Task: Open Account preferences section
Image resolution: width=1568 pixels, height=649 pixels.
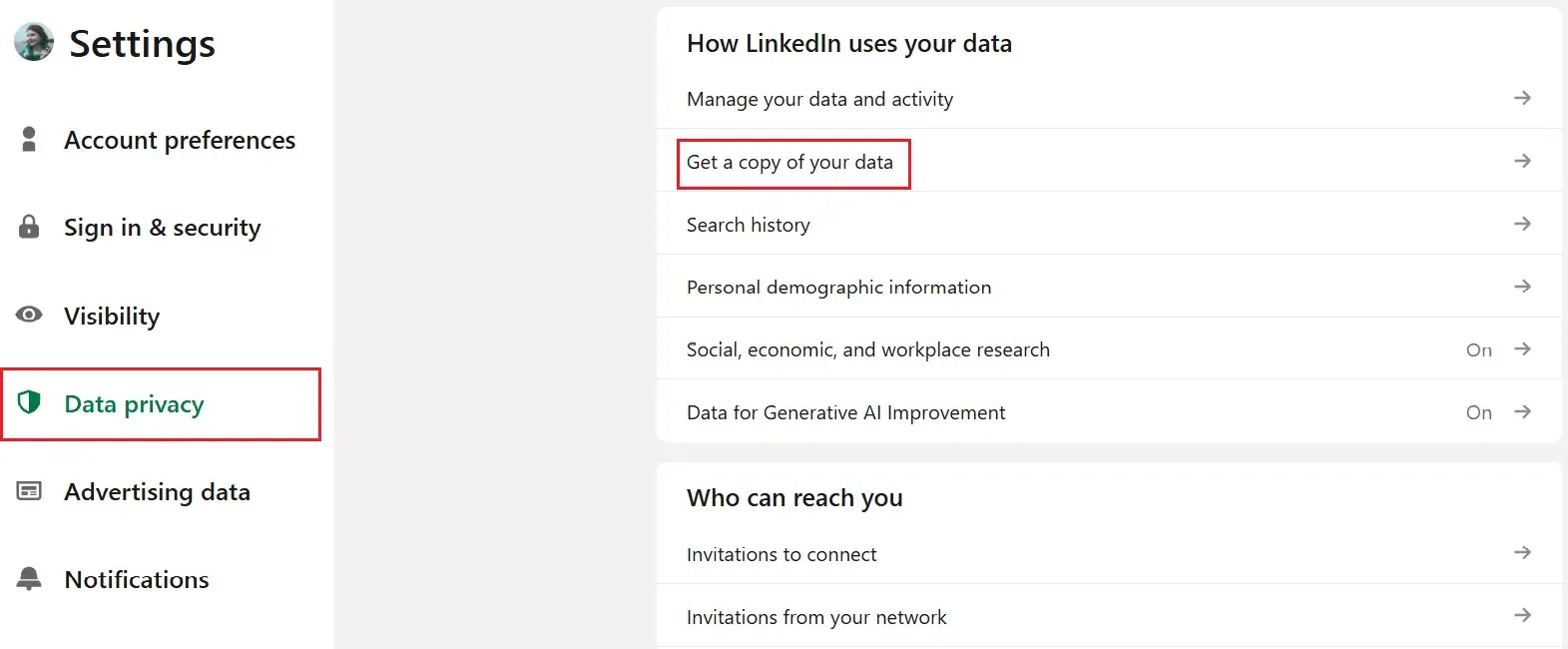Action: click(x=180, y=140)
